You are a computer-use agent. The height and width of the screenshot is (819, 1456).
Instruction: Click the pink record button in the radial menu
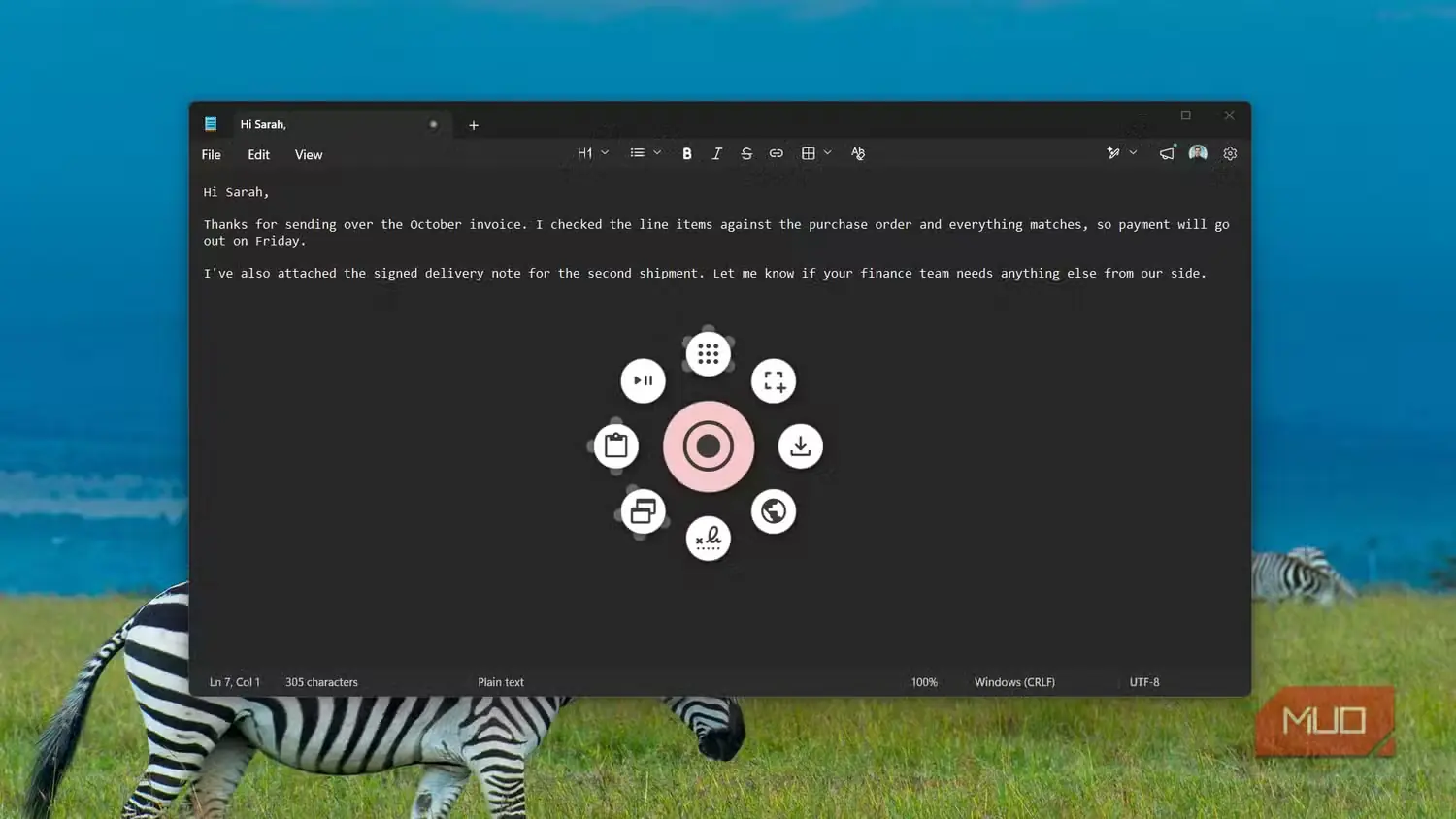tap(709, 446)
